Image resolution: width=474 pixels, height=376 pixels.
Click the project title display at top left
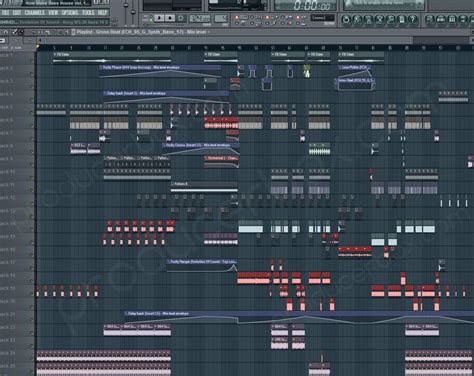pyautogui.click(x=57, y=3)
